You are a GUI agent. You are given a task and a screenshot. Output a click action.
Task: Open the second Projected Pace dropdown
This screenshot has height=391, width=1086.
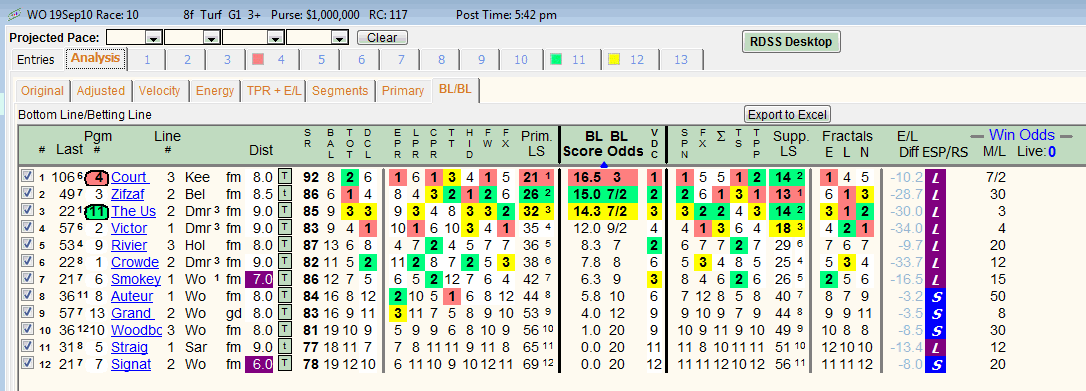pos(193,37)
